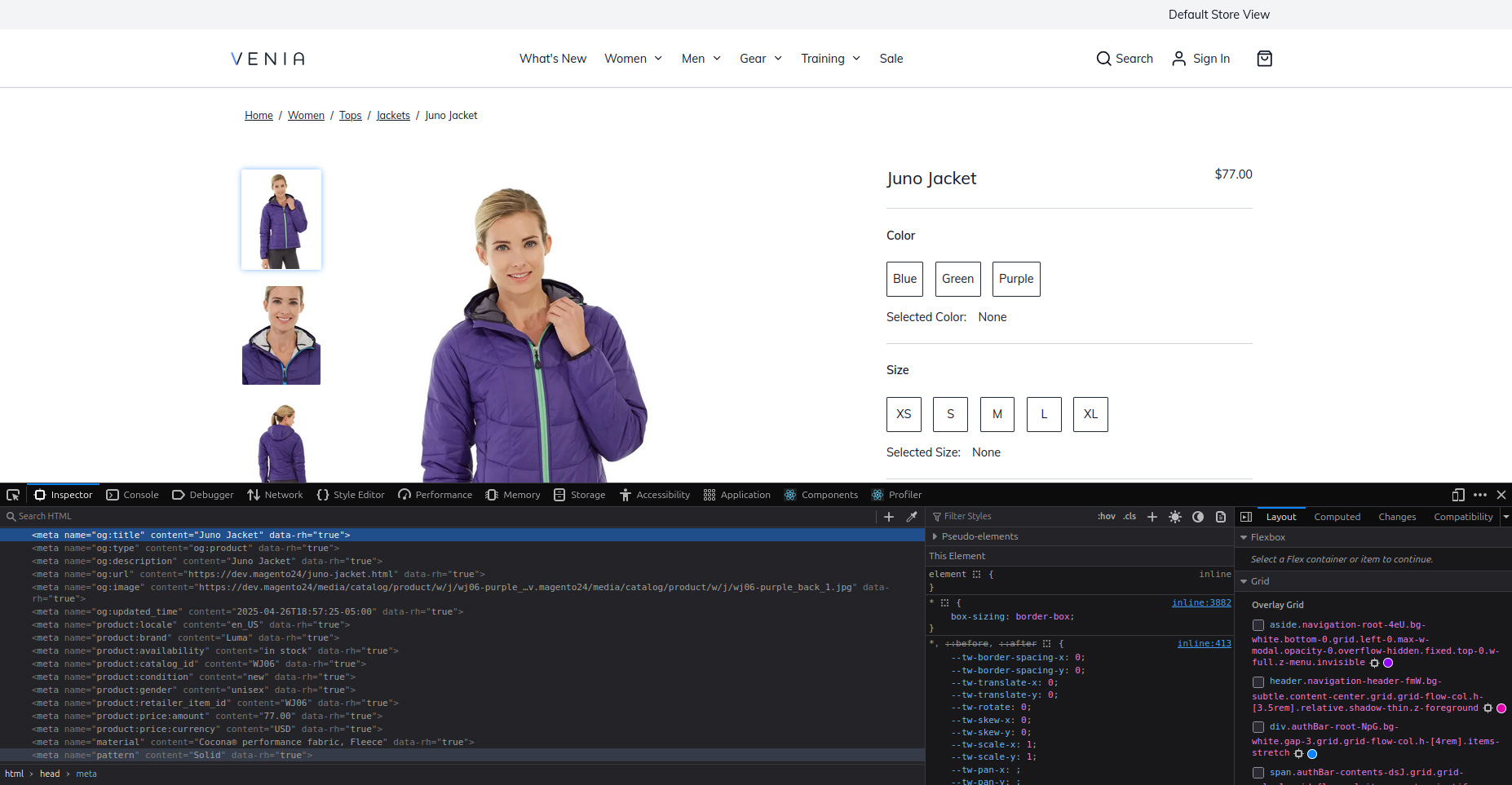The height and width of the screenshot is (785, 1512).
Task: Select second jacket thumbnail with open collar
Action: (x=281, y=335)
